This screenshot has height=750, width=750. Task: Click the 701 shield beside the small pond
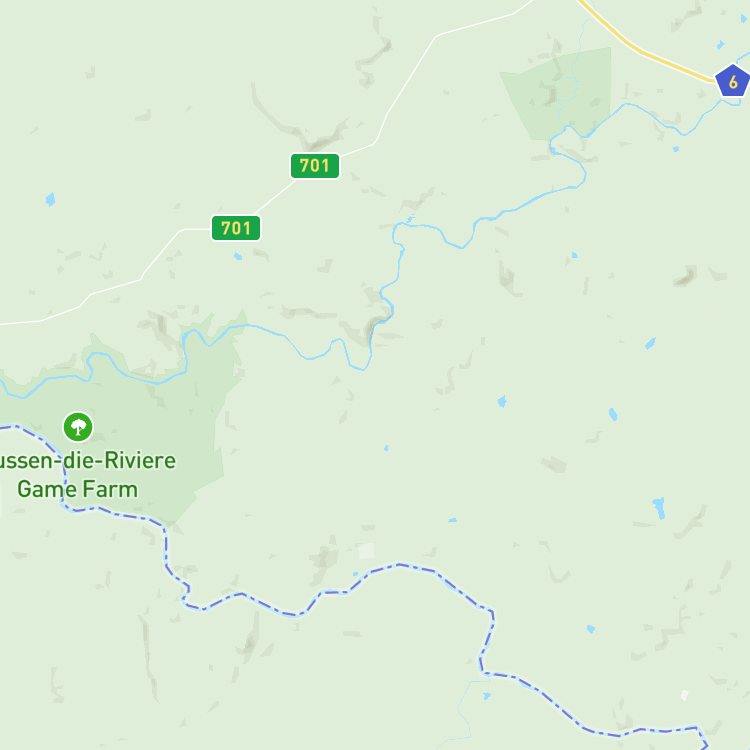coord(236,228)
